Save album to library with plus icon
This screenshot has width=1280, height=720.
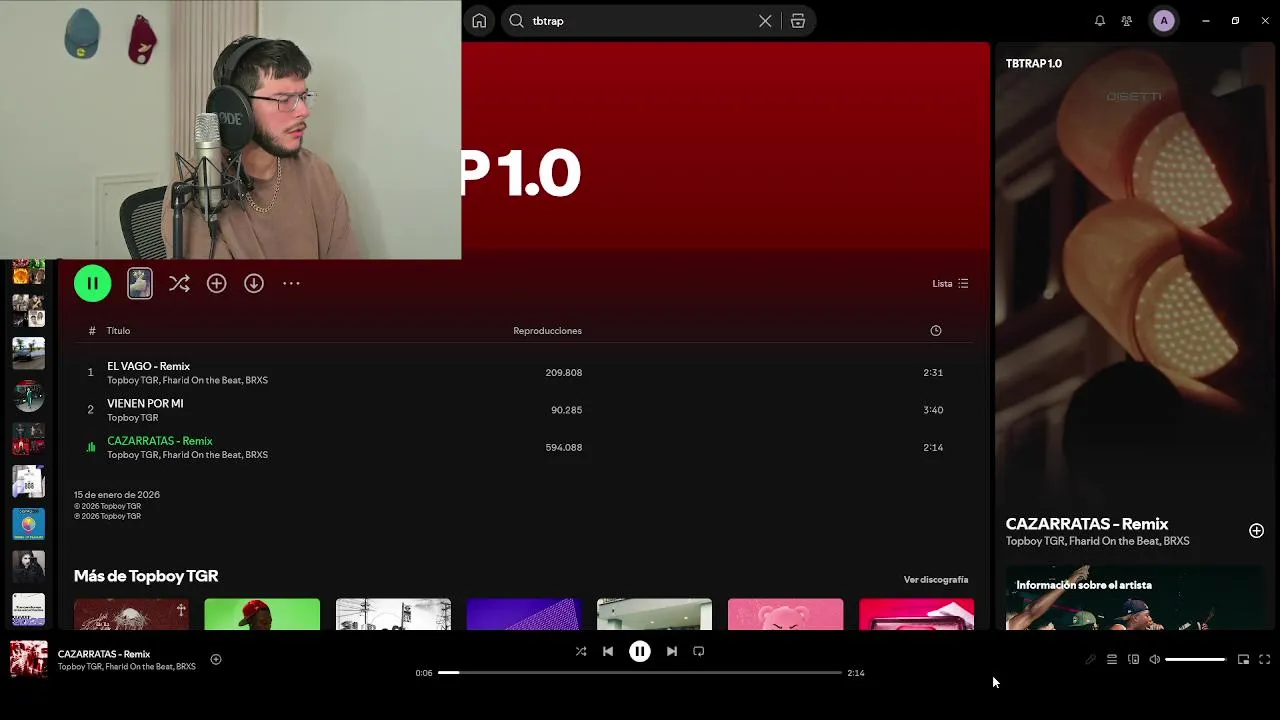click(x=216, y=284)
